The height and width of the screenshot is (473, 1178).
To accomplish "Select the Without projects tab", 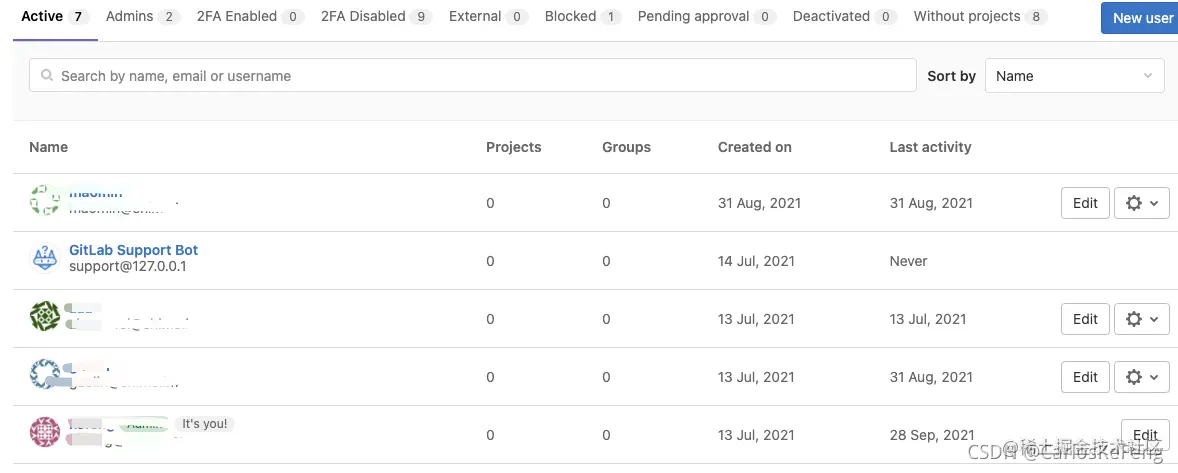I will pos(979,17).
